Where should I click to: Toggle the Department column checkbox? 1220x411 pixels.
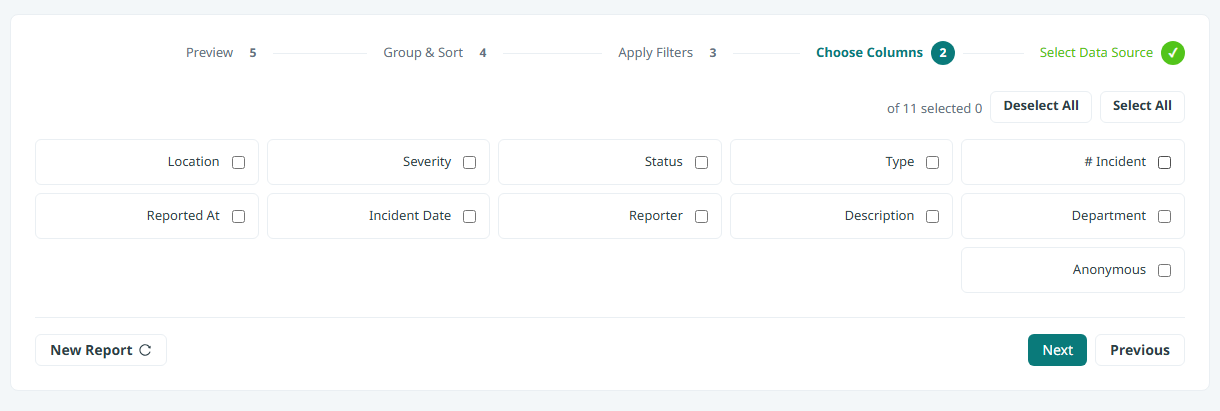tap(1164, 216)
